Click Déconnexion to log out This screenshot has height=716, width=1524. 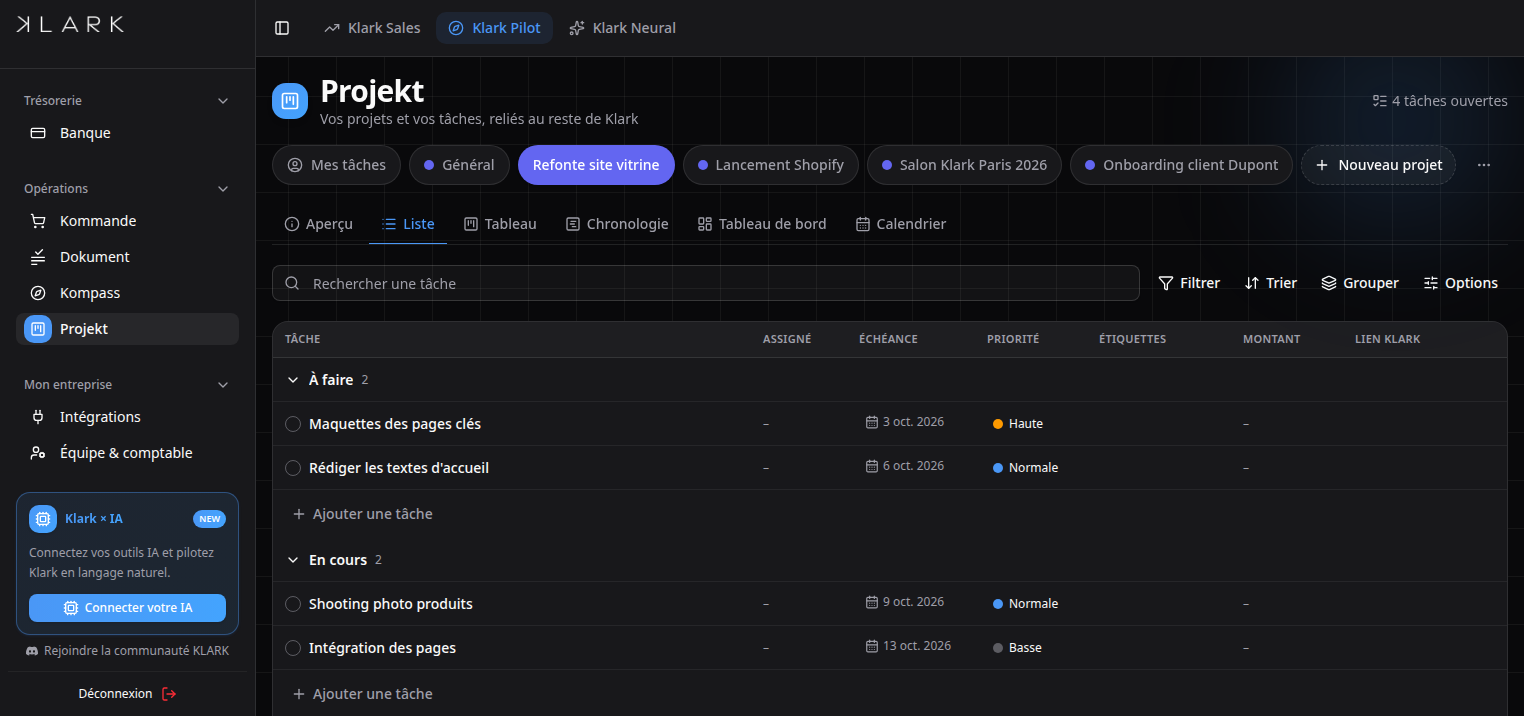pos(127,694)
